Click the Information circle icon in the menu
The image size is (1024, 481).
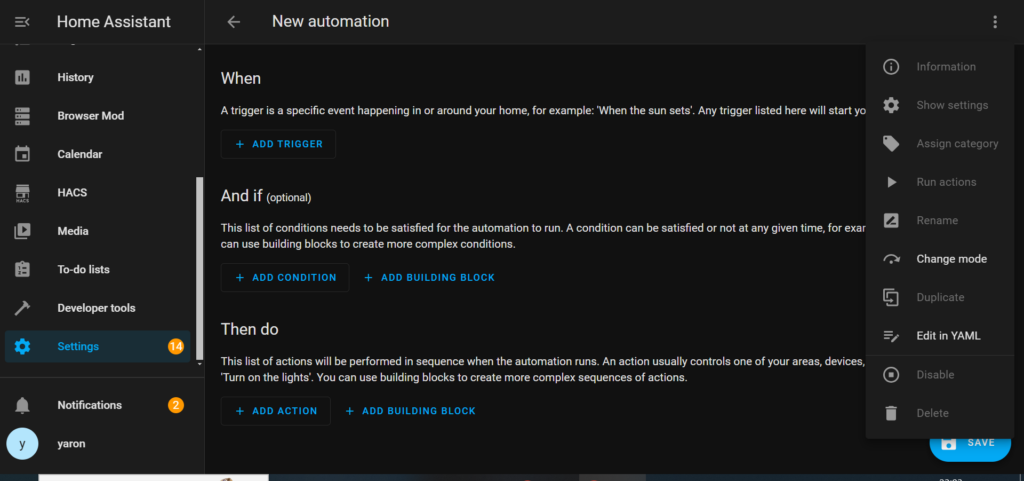coord(891,67)
